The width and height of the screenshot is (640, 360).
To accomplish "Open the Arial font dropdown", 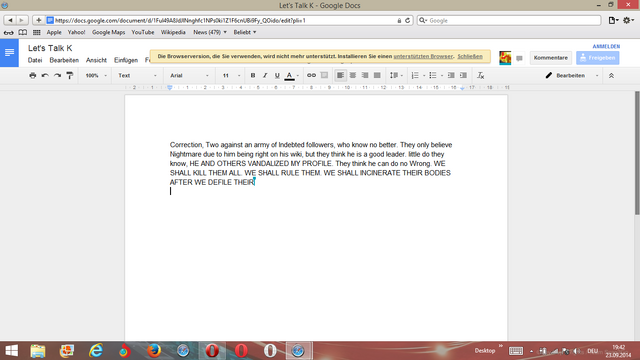I will [189, 76].
